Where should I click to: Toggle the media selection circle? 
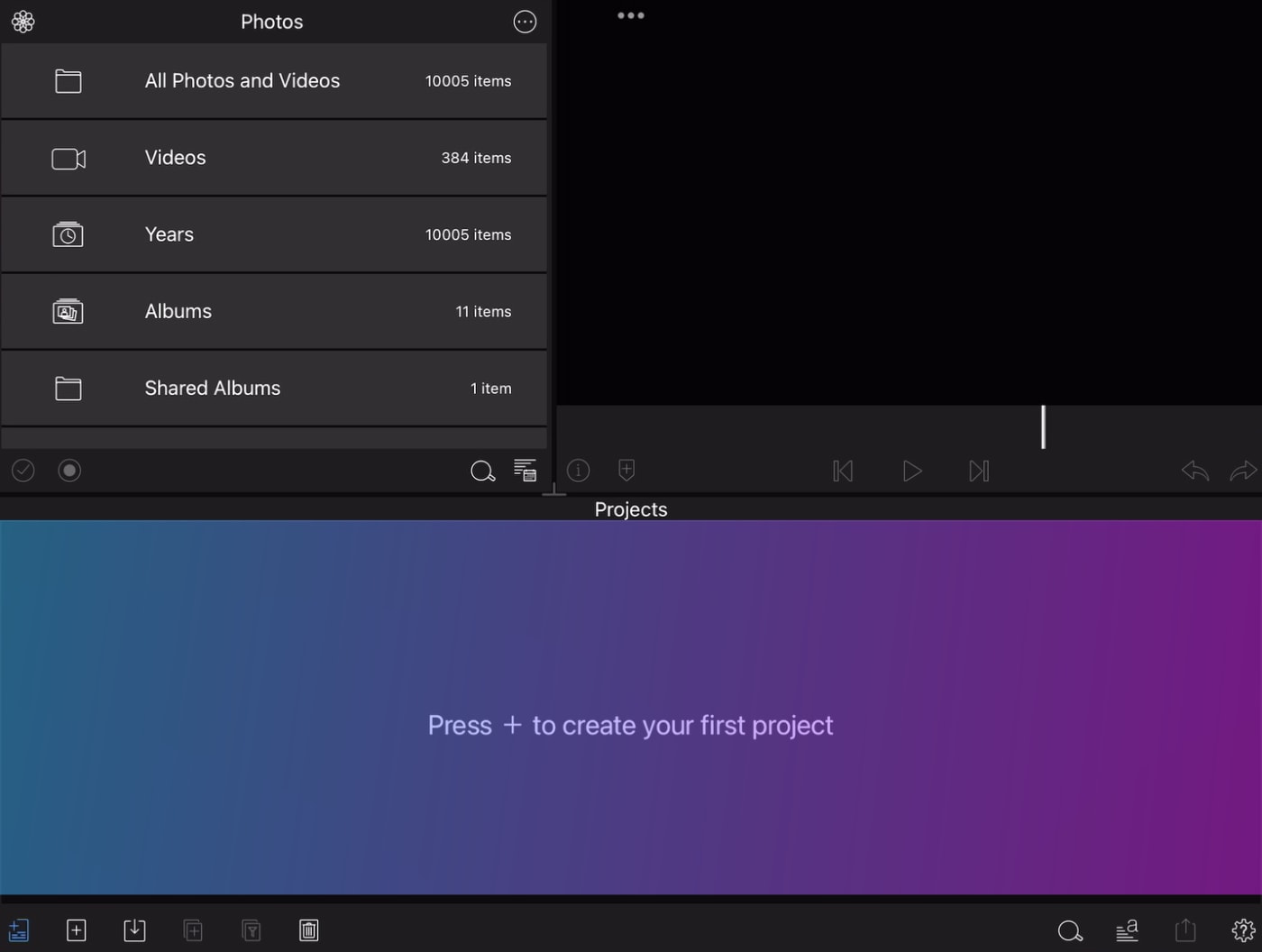(69, 470)
